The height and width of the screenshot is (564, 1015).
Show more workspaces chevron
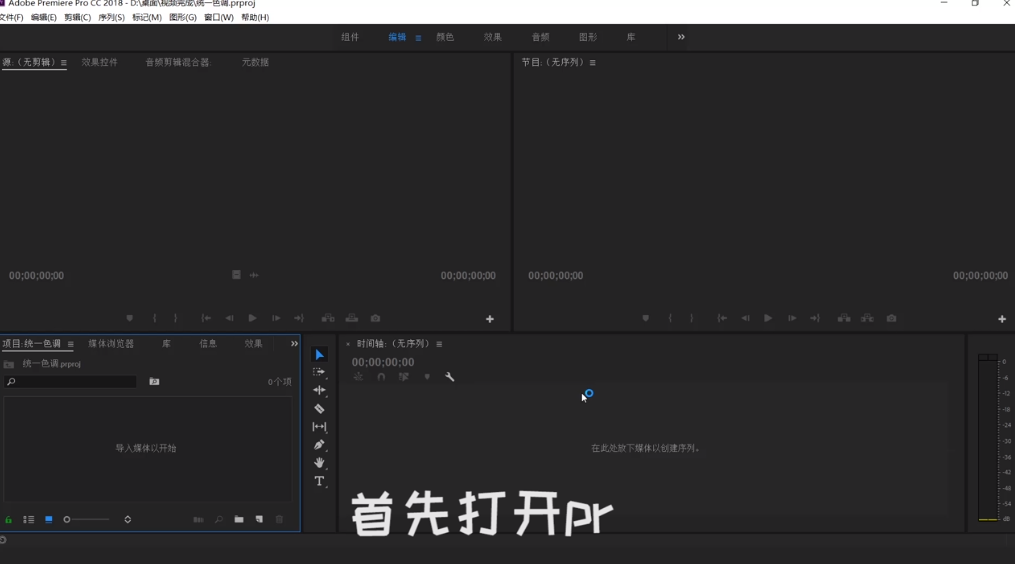pyautogui.click(x=681, y=37)
